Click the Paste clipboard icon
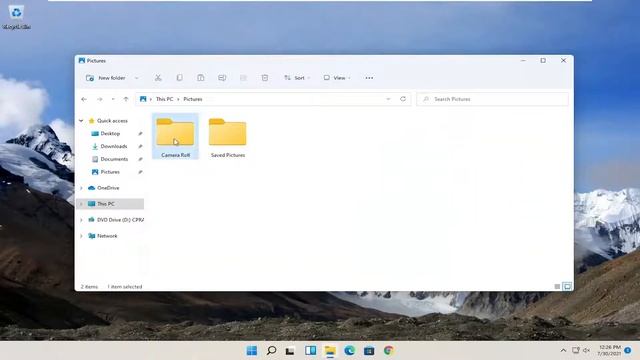The image size is (640, 360). pyautogui.click(x=200, y=78)
